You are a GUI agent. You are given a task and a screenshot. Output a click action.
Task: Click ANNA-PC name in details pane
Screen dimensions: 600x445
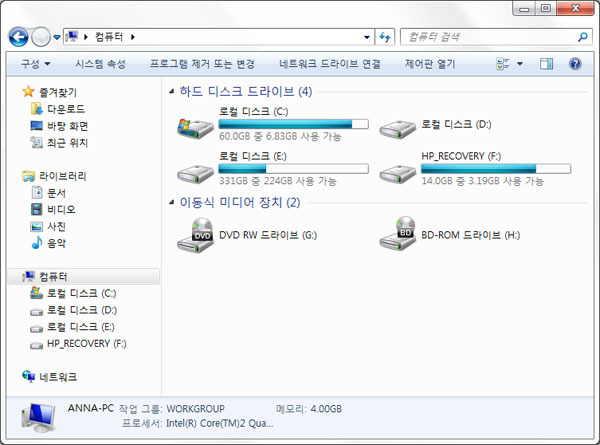click(91, 408)
